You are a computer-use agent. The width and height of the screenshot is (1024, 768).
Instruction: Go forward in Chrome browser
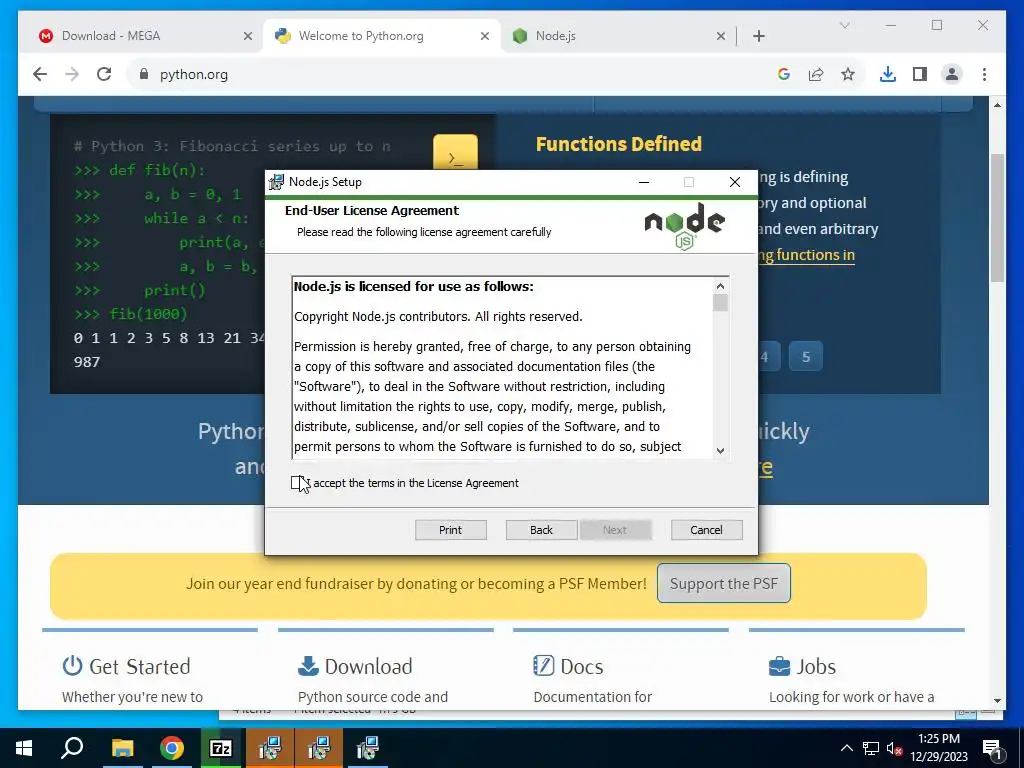coord(72,74)
